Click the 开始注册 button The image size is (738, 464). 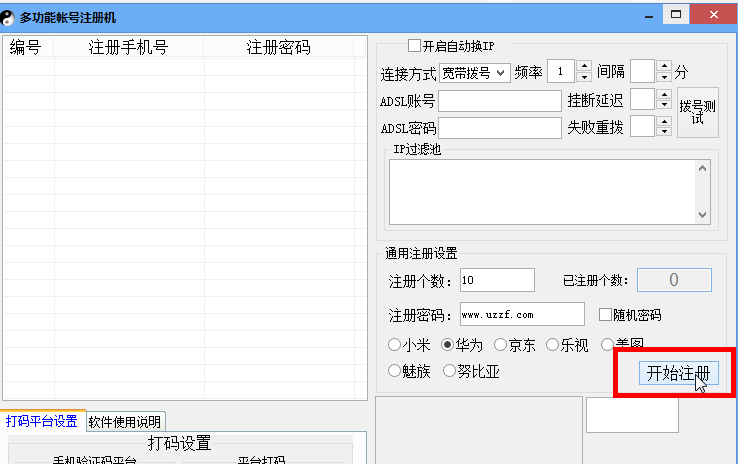point(678,374)
